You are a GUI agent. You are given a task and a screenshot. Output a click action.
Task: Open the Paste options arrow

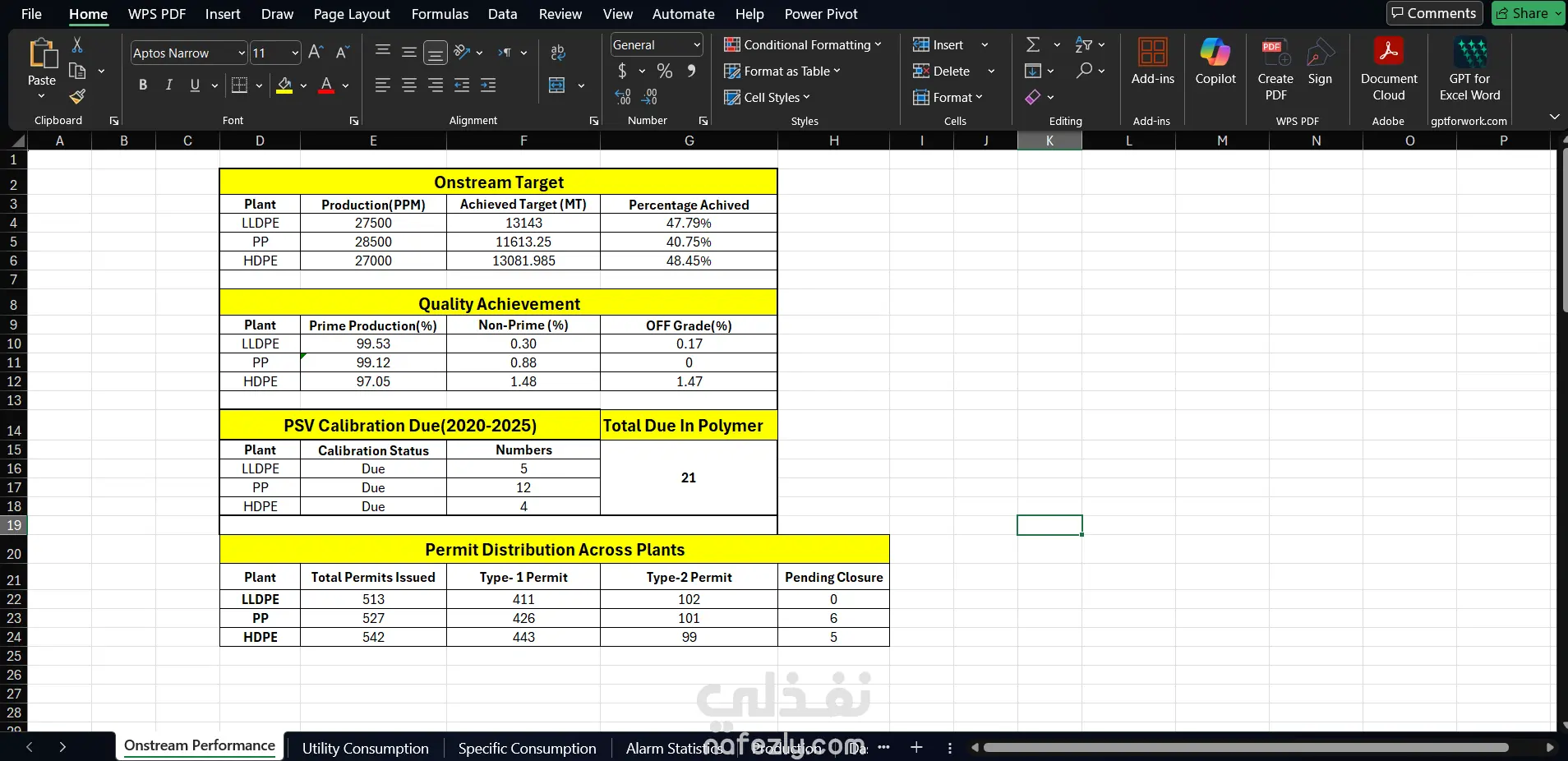42,96
